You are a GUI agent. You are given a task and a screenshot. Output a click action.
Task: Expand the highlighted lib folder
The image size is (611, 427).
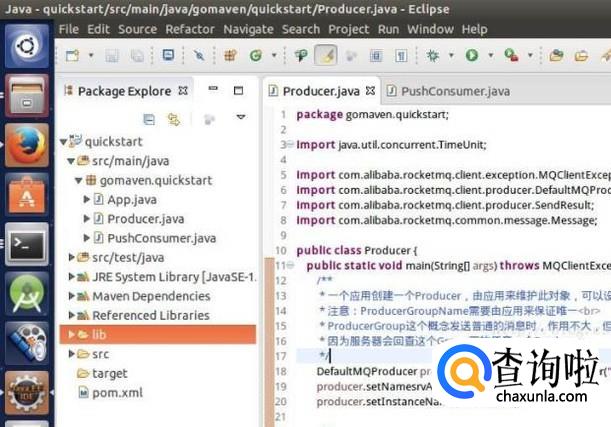click(x=71, y=334)
